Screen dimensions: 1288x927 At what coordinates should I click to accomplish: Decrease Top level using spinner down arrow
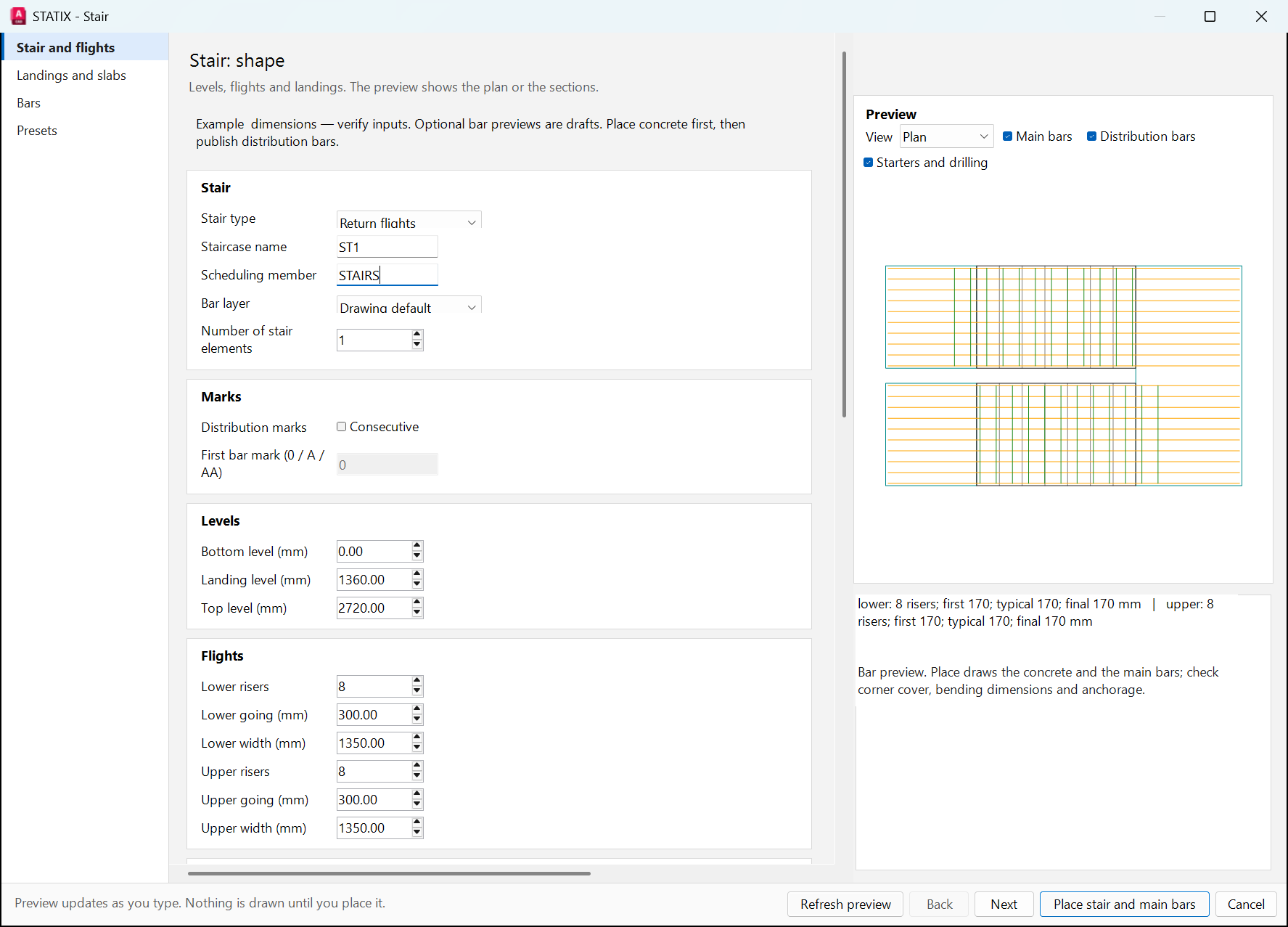417,613
